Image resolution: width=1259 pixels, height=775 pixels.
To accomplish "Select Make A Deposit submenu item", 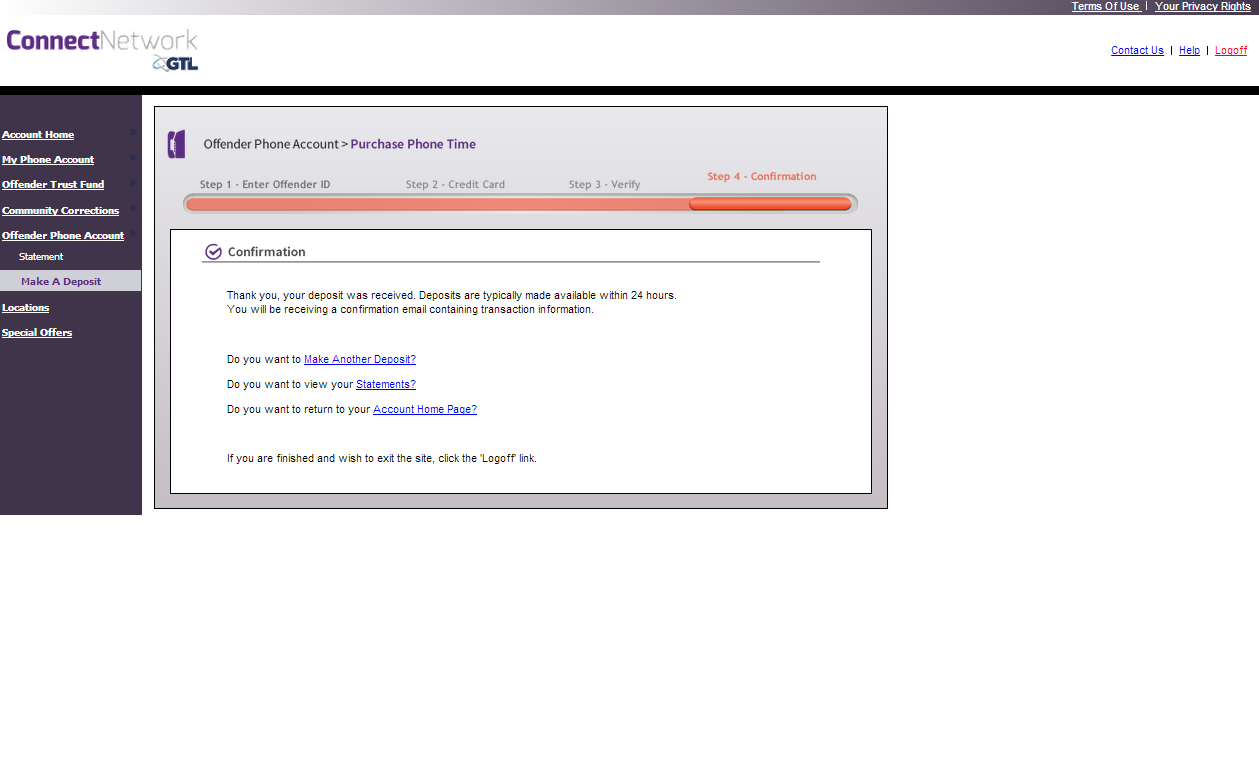I will (x=70, y=281).
